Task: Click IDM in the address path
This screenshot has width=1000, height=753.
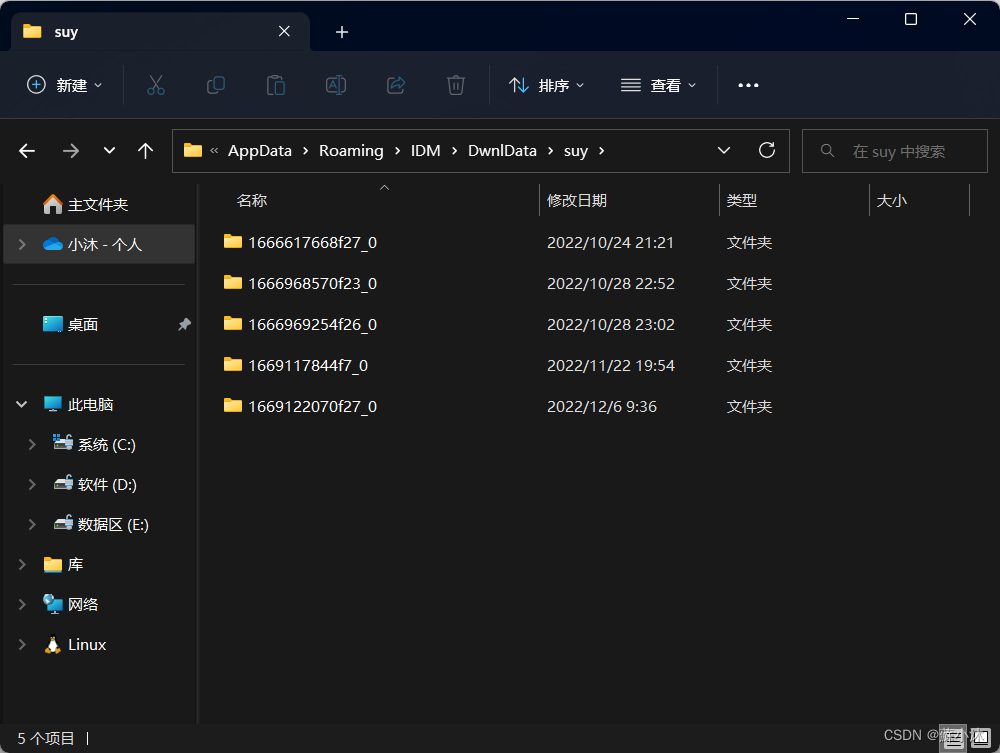Action: [x=425, y=150]
